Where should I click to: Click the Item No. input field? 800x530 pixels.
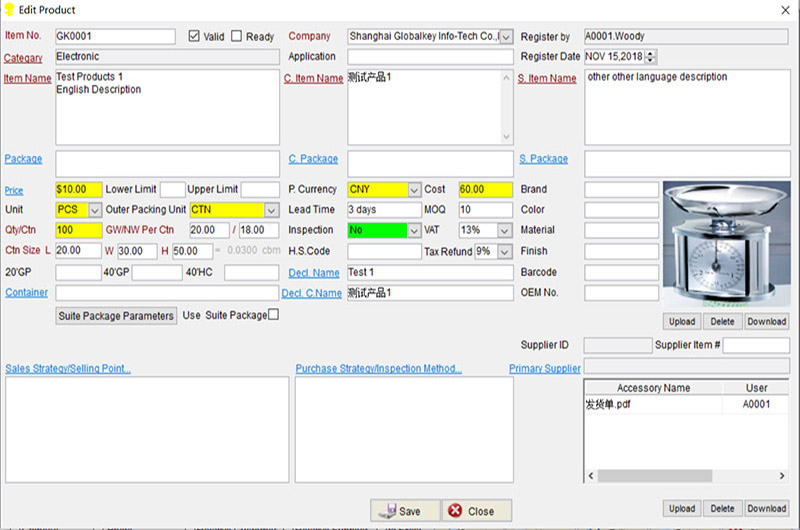point(115,36)
